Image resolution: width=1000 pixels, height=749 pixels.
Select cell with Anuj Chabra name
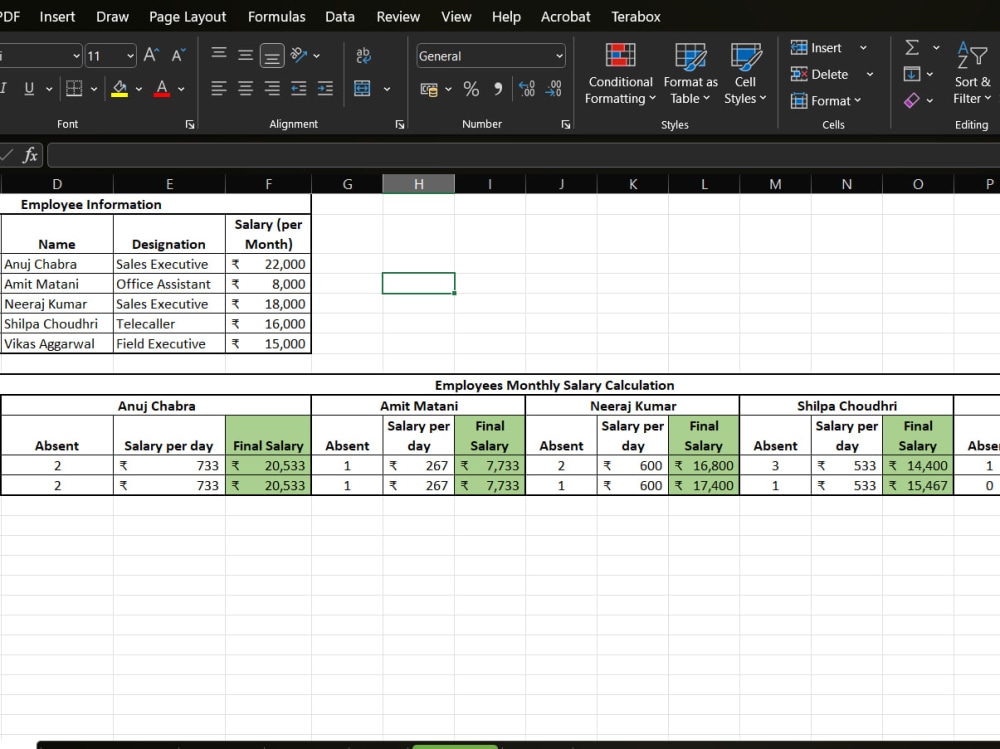pyautogui.click(x=57, y=264)
